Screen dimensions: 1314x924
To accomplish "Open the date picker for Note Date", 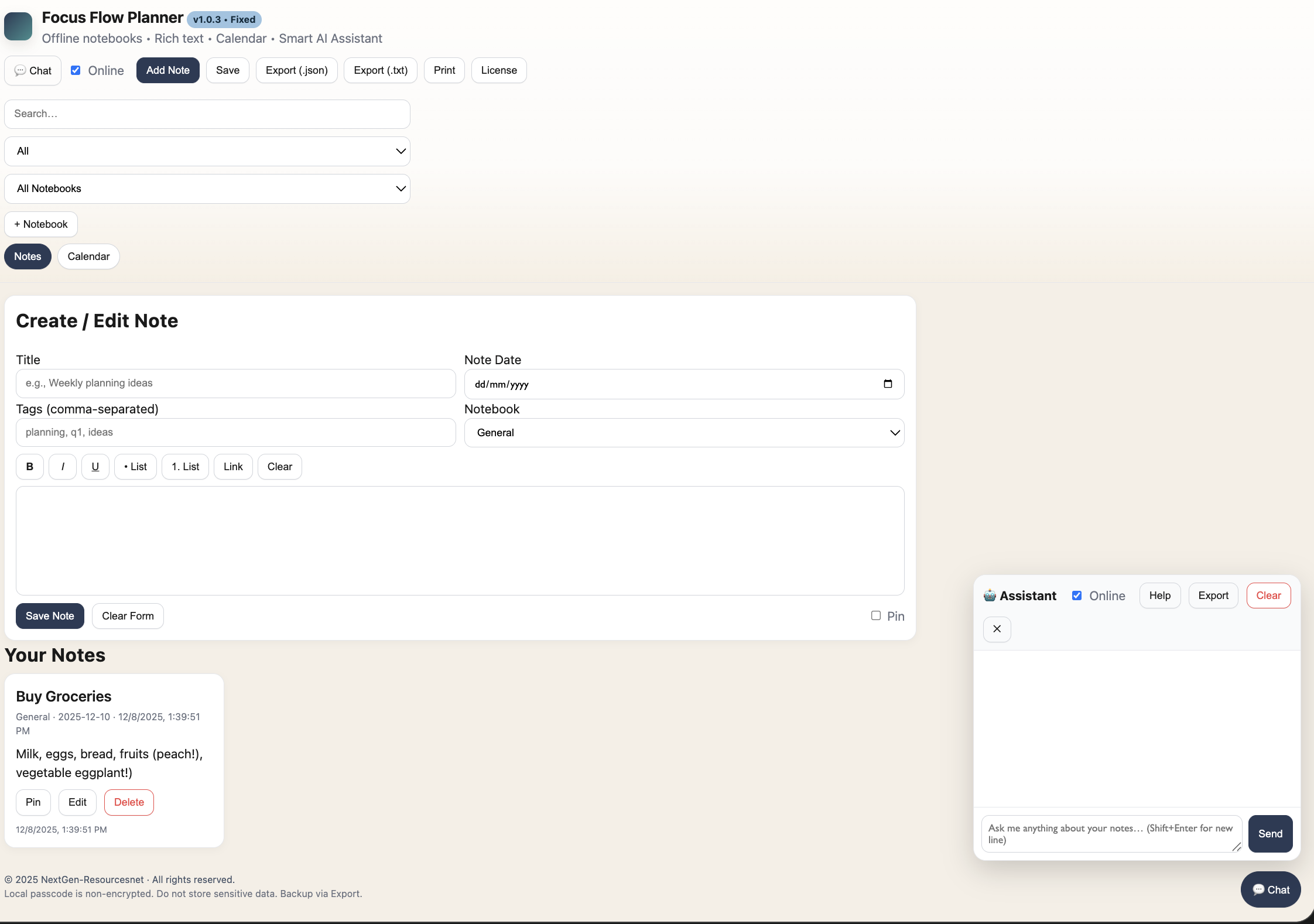I will click(x=887, y=384).
